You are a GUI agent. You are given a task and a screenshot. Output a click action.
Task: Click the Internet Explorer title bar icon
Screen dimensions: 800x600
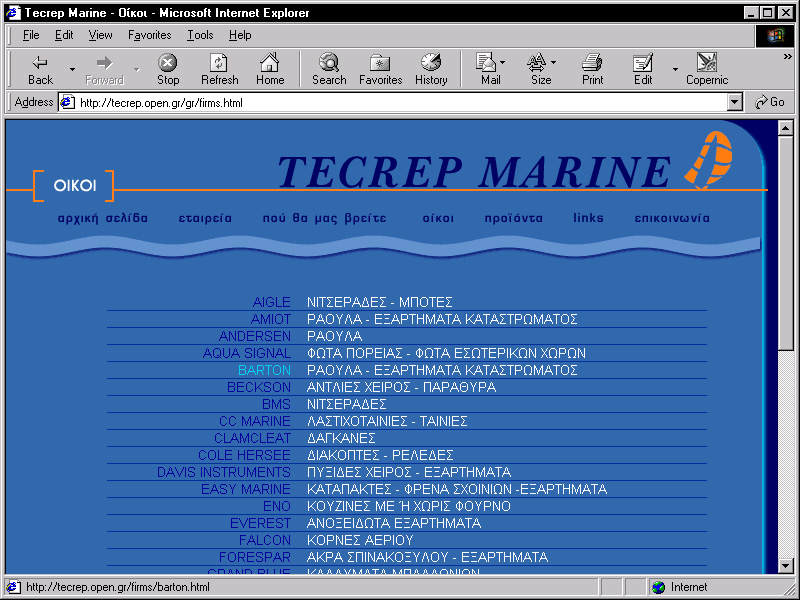(x=13, y=12)
